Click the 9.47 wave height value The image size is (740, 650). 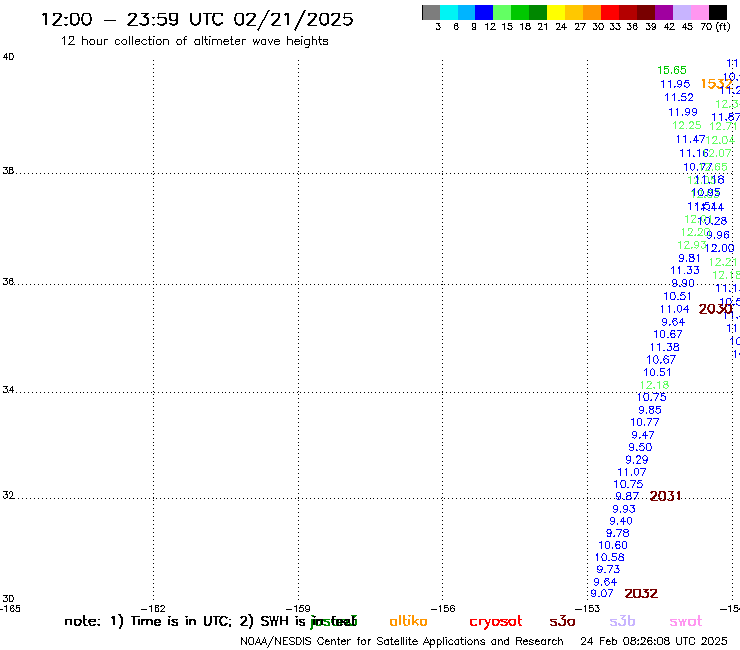click(643, 435)
